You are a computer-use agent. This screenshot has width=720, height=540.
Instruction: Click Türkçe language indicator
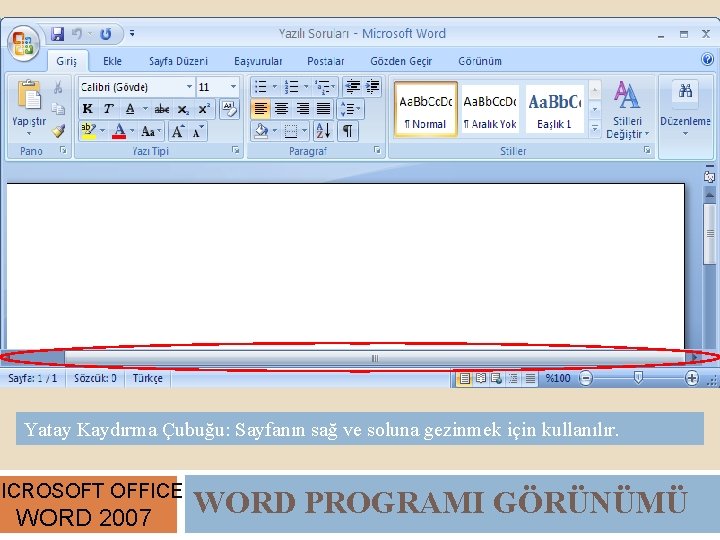point(147,378)
